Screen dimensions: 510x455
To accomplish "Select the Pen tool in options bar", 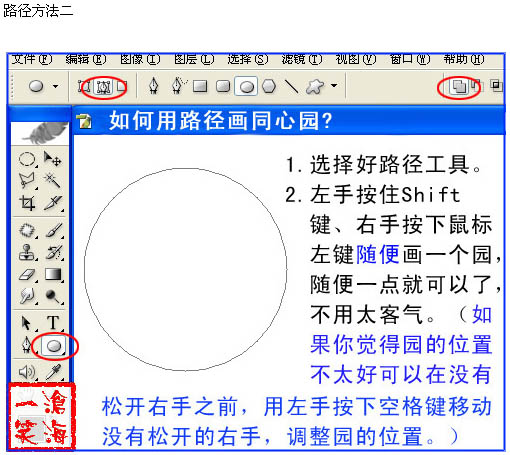I will [153, 86].
